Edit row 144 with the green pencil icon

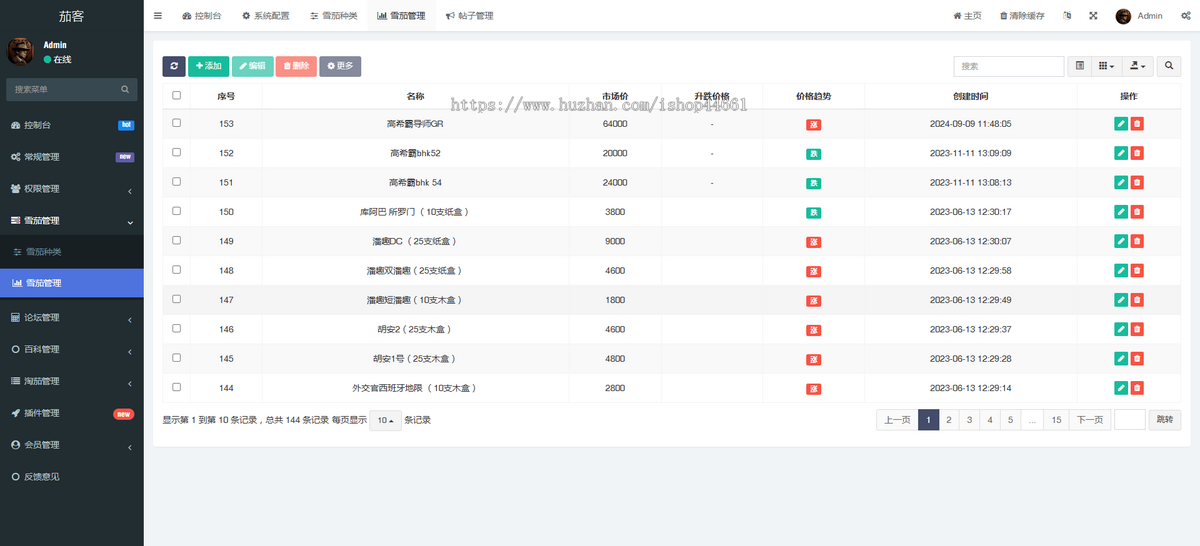coord(1121,388)
